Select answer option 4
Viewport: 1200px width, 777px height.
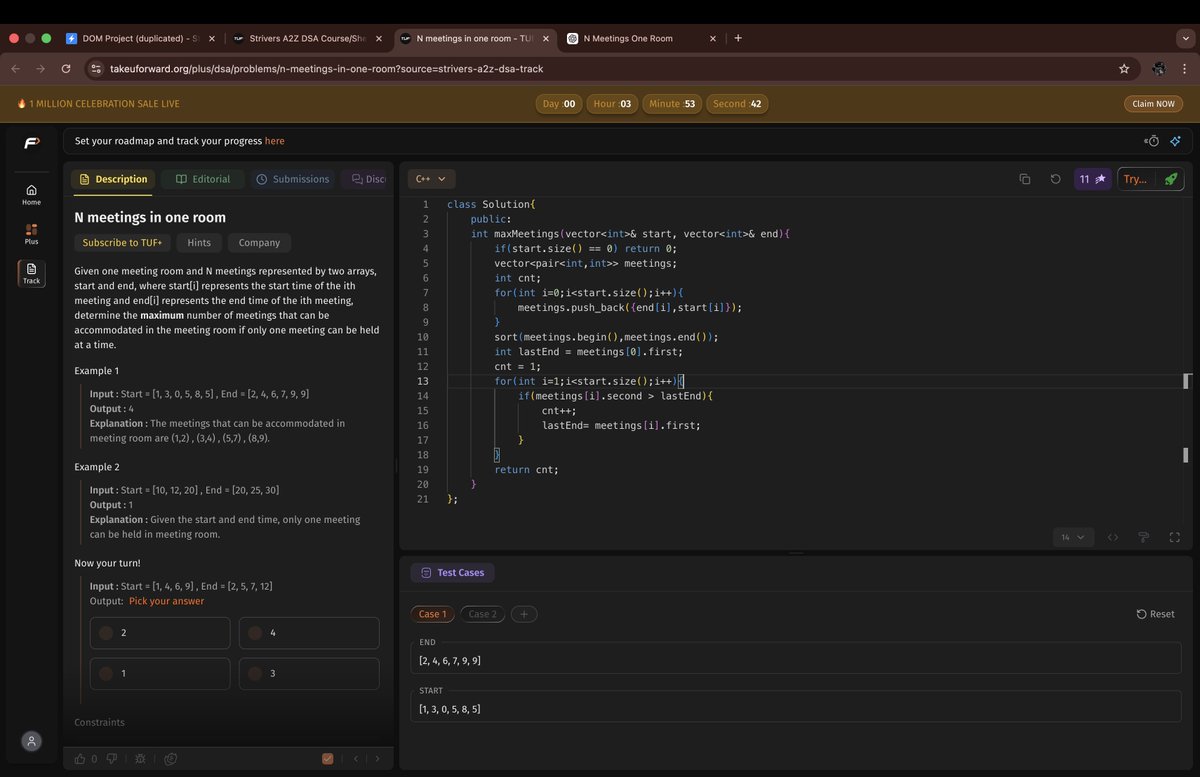pyautogui.click(x=309, y=633)
